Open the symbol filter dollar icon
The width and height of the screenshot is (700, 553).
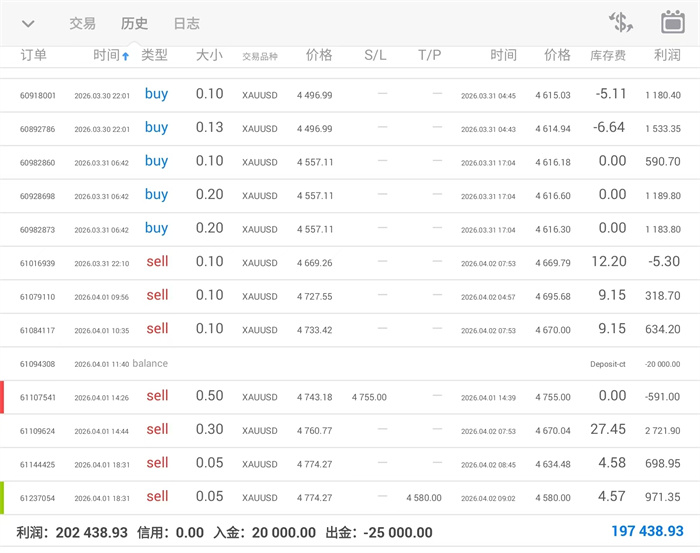[621, 23]
